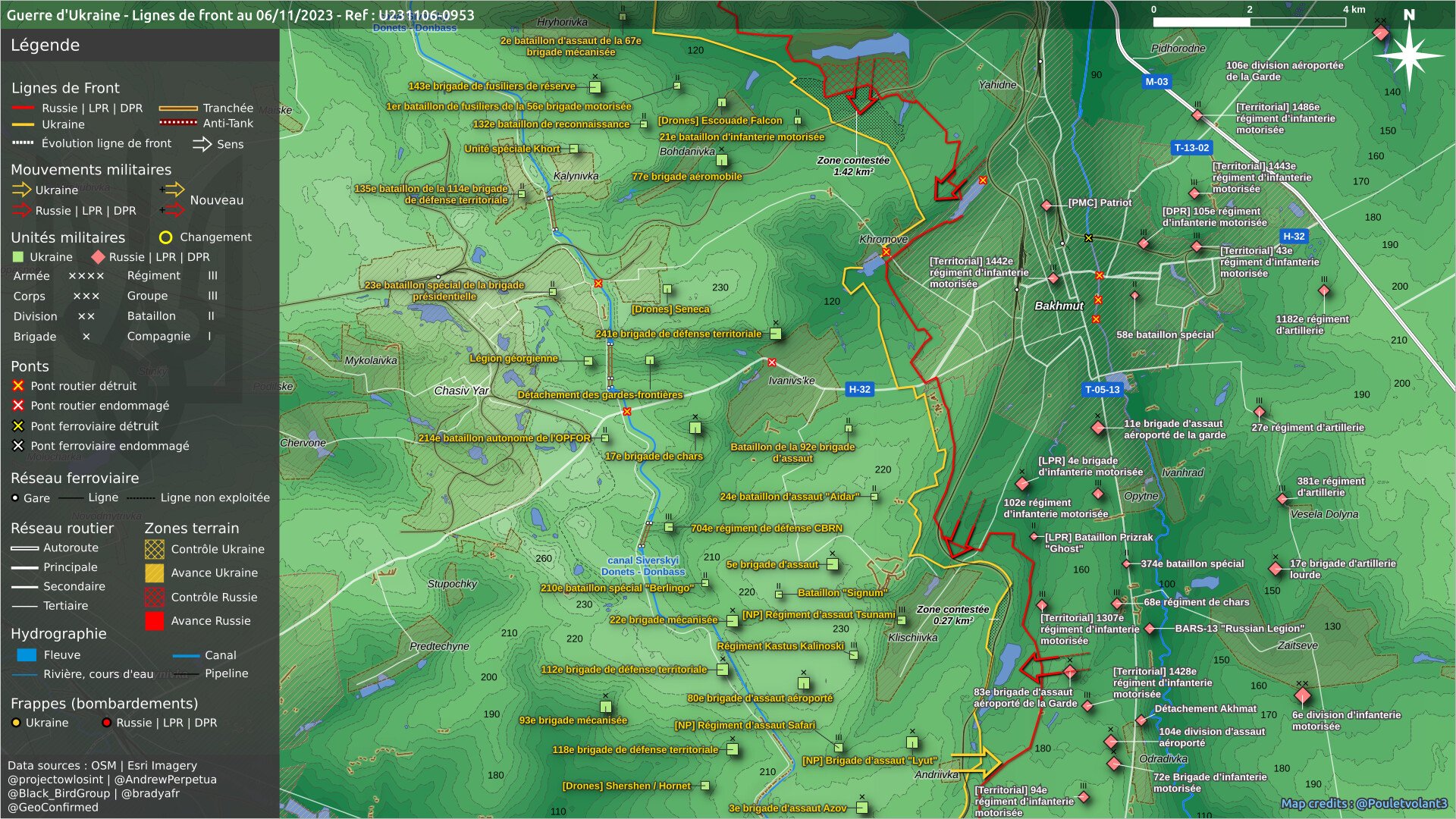Click the canal Siverskyi Donets - Donbass label
The height and width of the screenshot is (819, 1456).
(643, 566)
